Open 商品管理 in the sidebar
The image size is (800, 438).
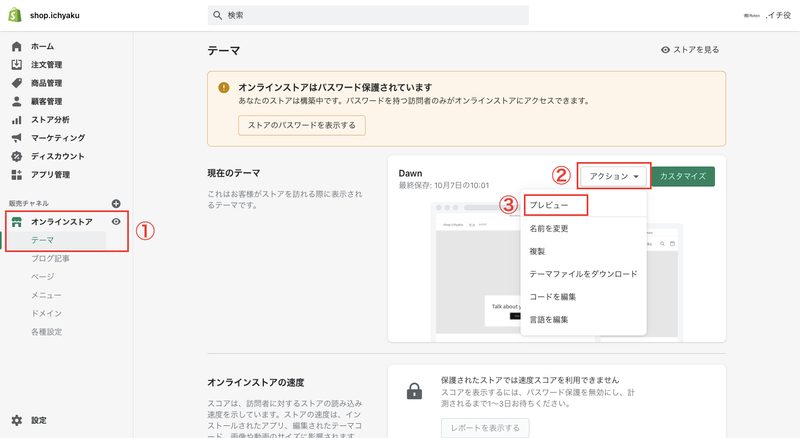click(x=46, y=83)
